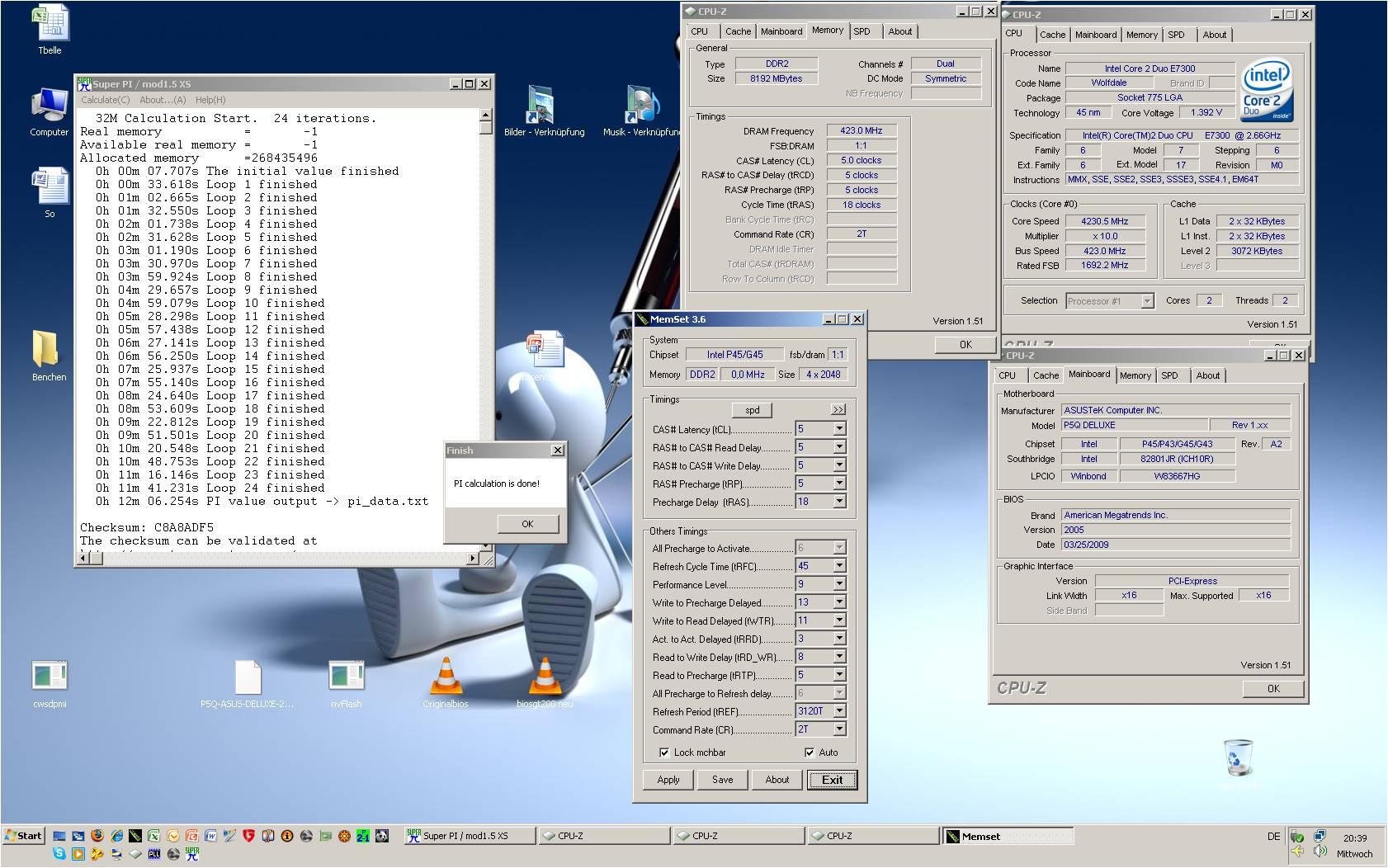Open the Calculate(C) menu in Super PI
This screenshot has width=1388, height=868.
105,100
